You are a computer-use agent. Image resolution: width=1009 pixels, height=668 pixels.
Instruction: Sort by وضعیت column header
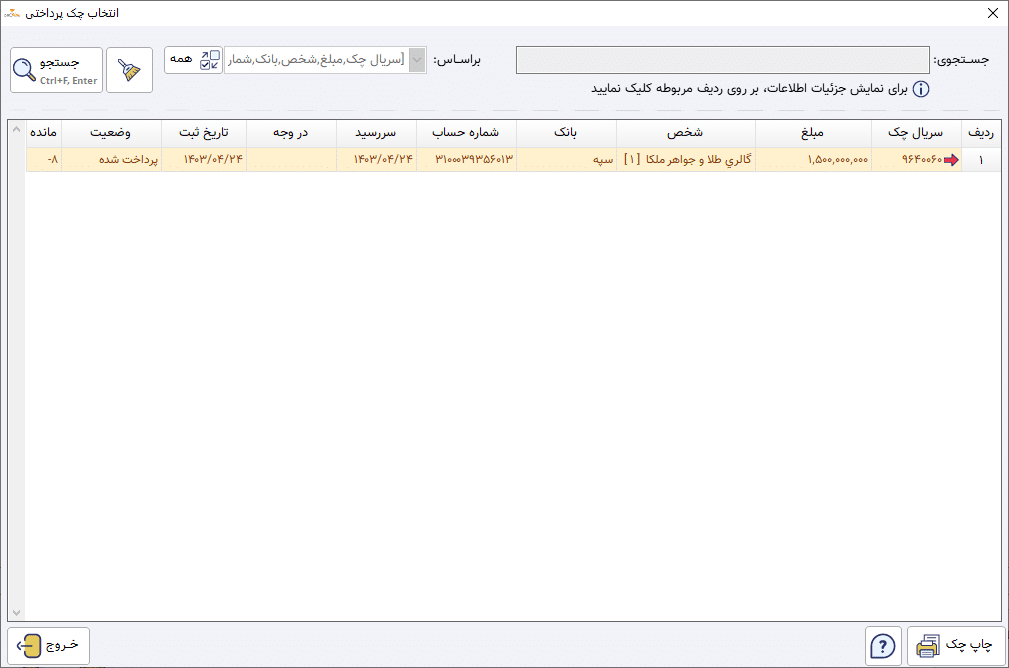pos(111,133)
